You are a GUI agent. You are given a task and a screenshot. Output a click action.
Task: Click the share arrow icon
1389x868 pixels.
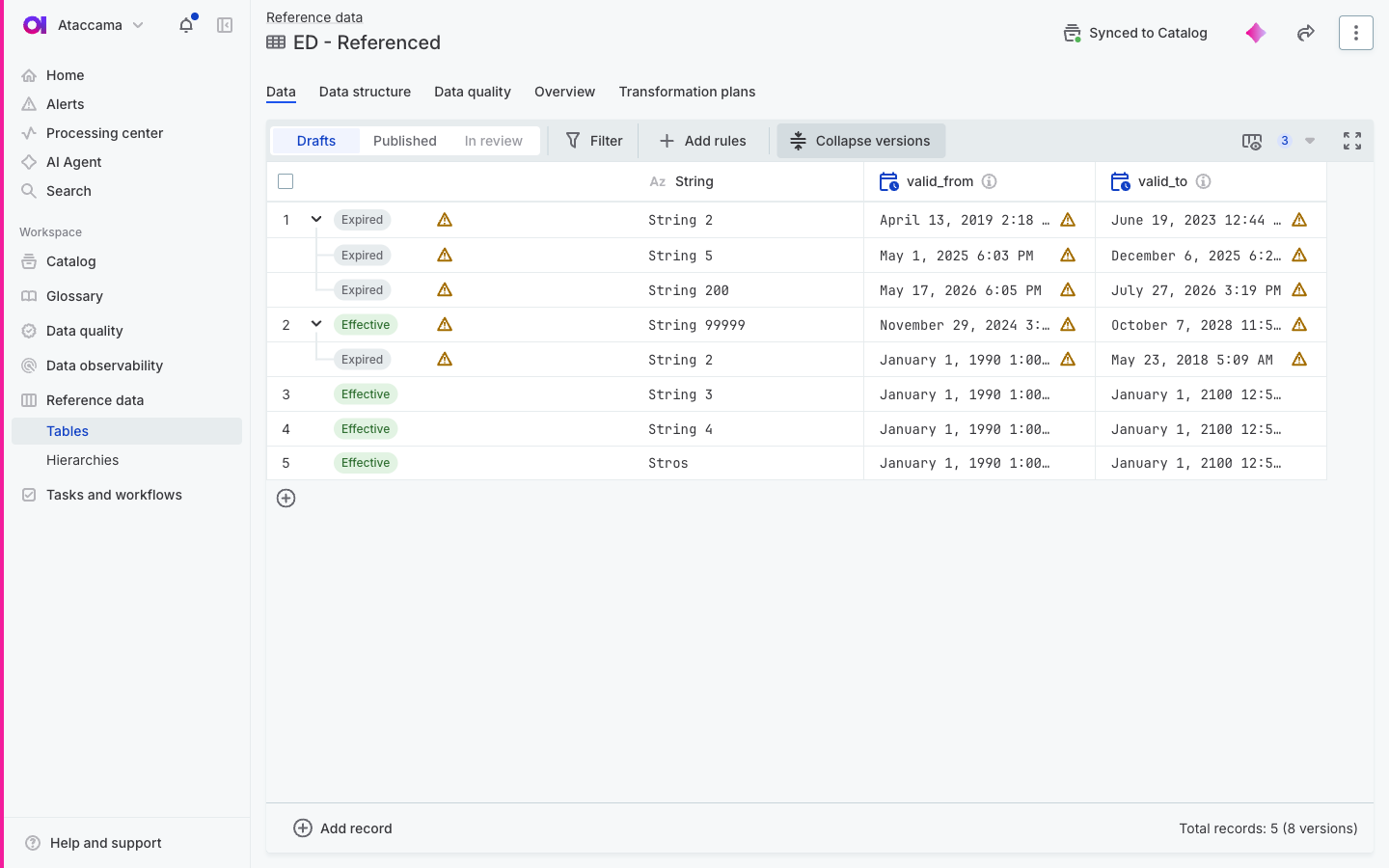pos(1306,33)
